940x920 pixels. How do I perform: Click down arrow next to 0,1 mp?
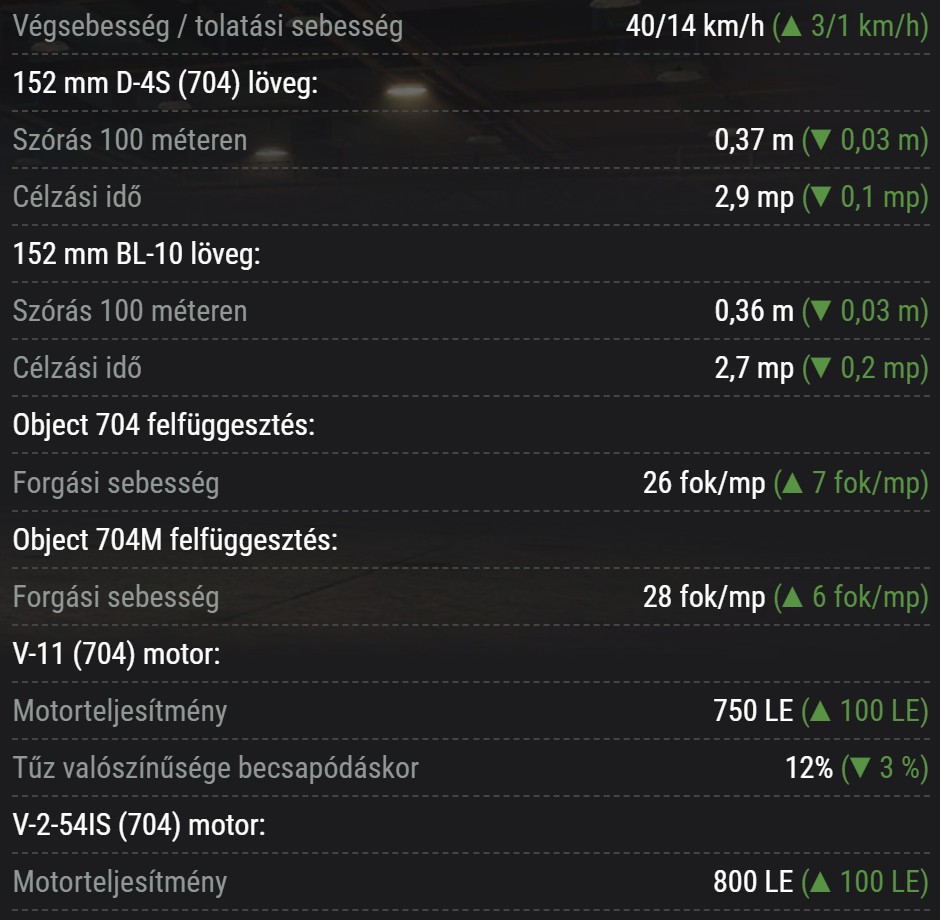point(821,197)
